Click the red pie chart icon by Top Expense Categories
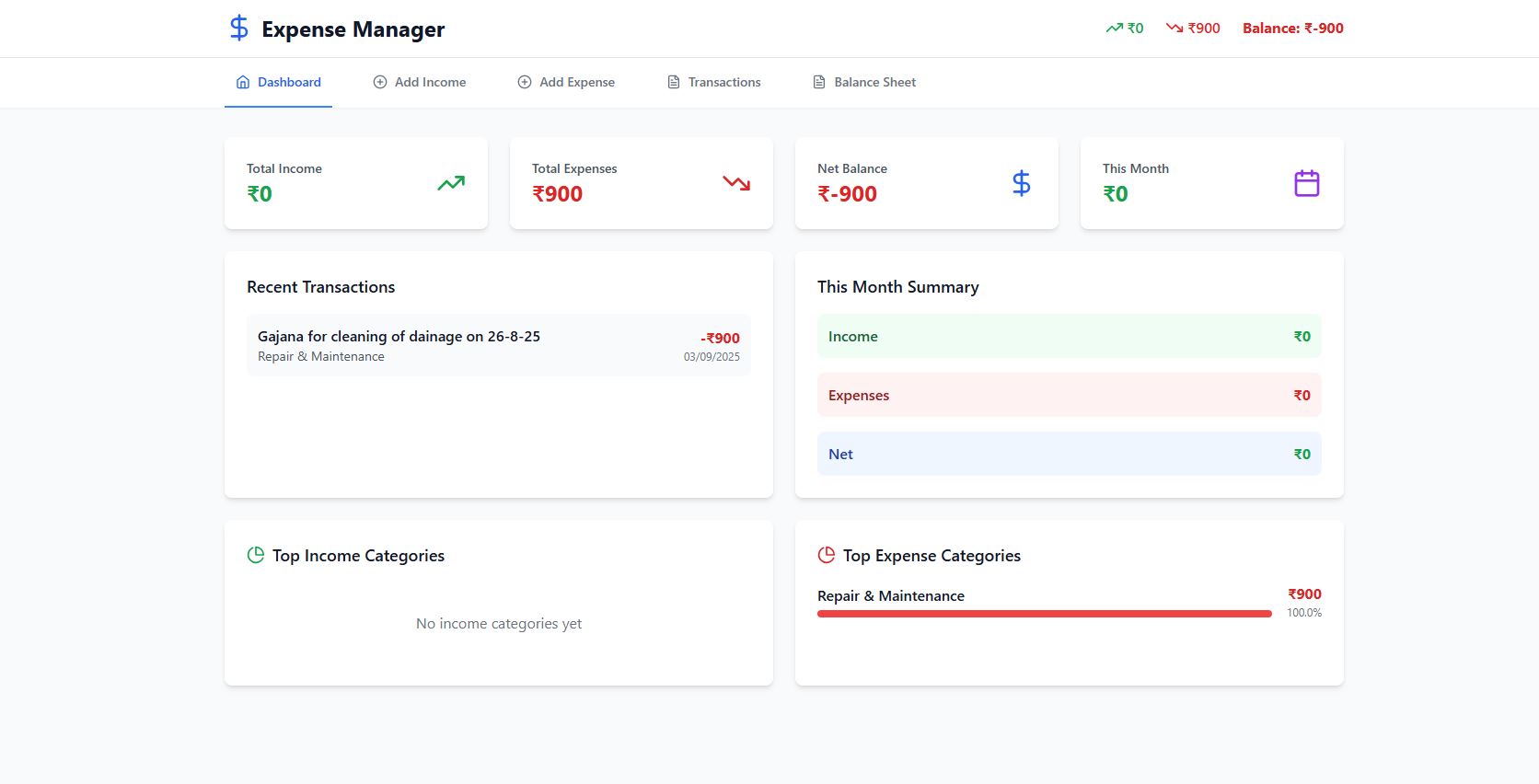 pos(827,555)
